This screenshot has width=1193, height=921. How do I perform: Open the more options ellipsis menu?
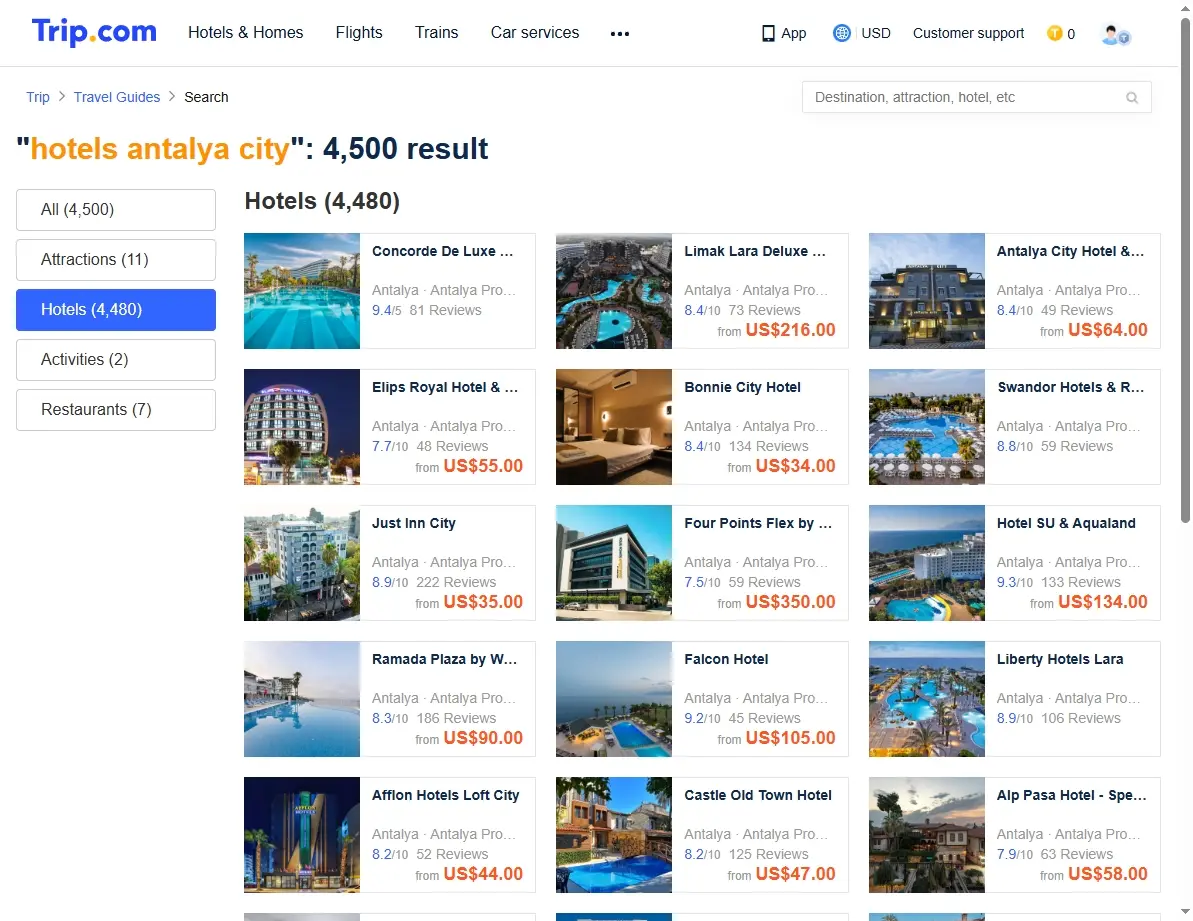pos(619,33)
